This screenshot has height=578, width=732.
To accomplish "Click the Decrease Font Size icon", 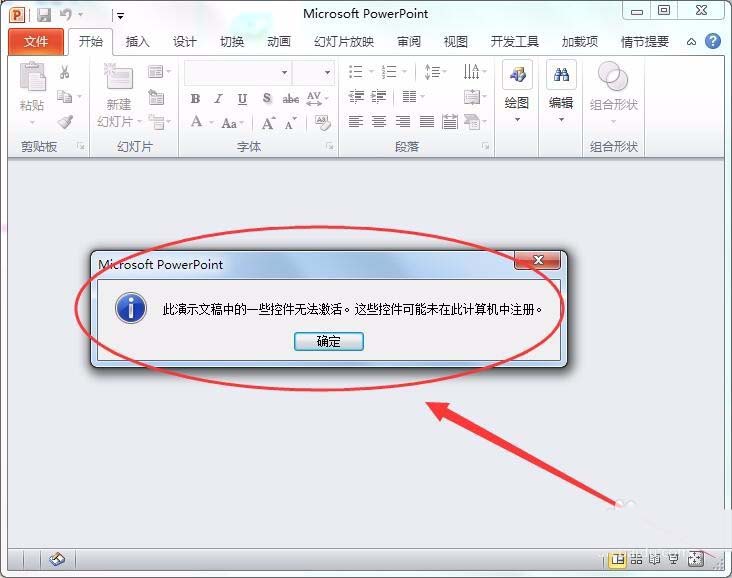I will [x=291, y=123].
